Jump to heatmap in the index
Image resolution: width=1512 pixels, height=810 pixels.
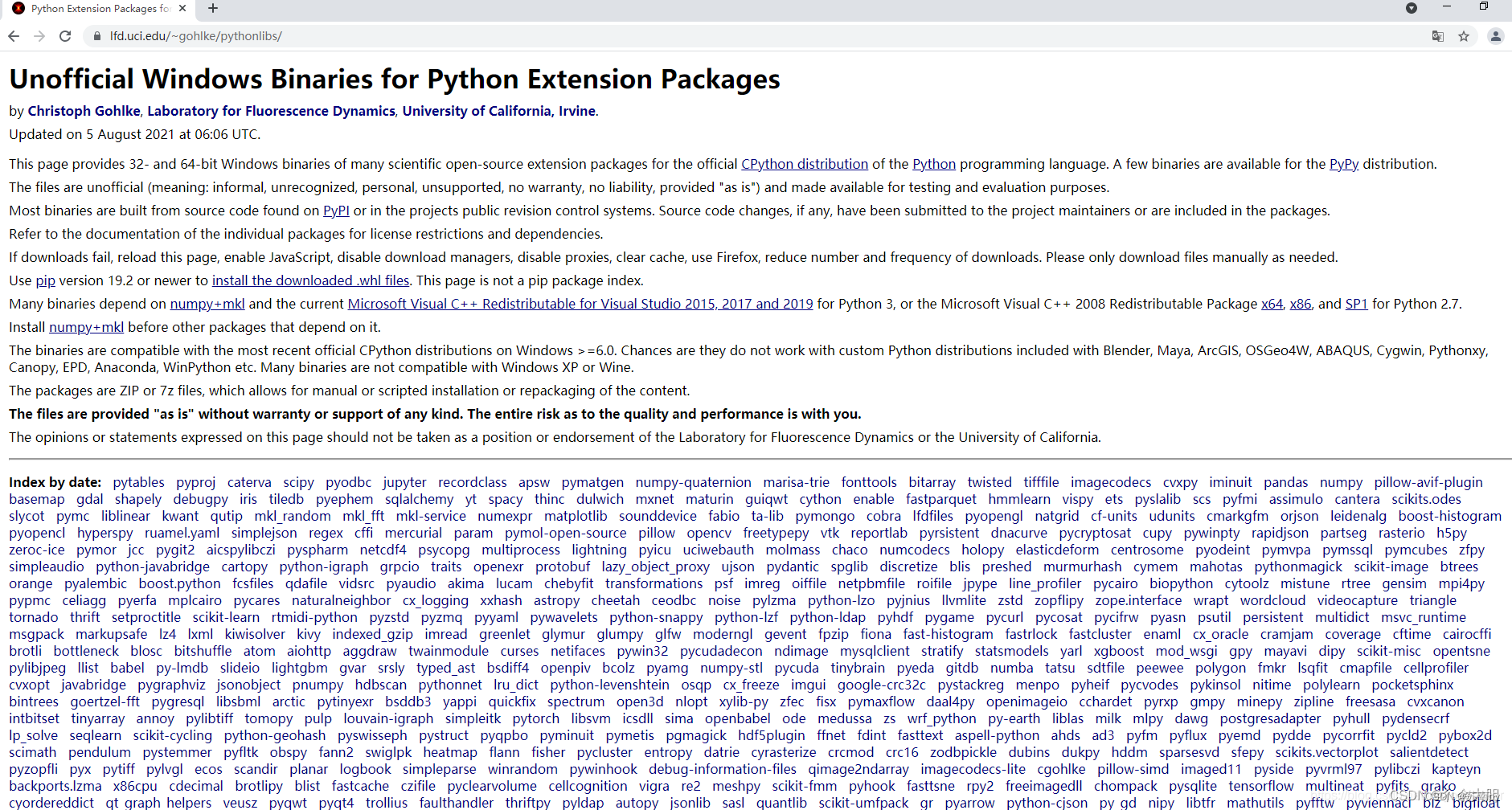[449, 752]
